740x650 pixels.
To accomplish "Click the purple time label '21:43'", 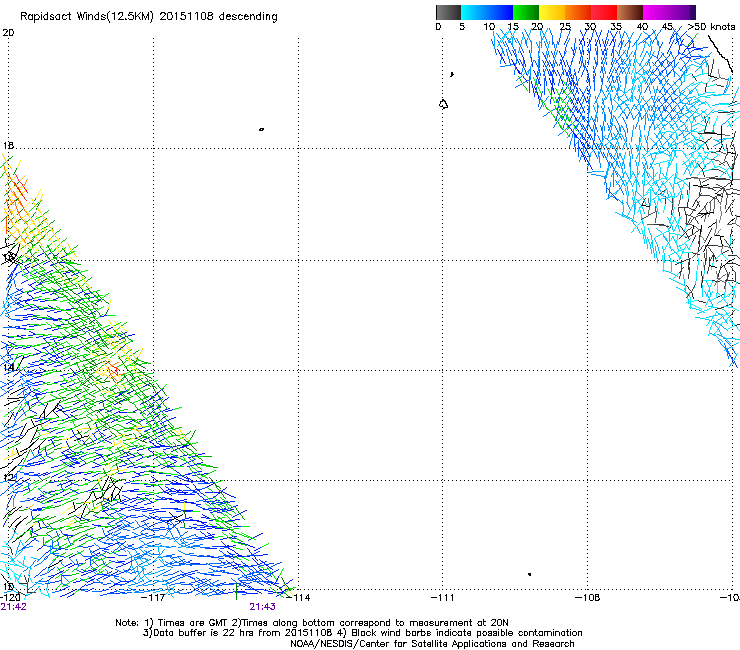I will point(262,607).
